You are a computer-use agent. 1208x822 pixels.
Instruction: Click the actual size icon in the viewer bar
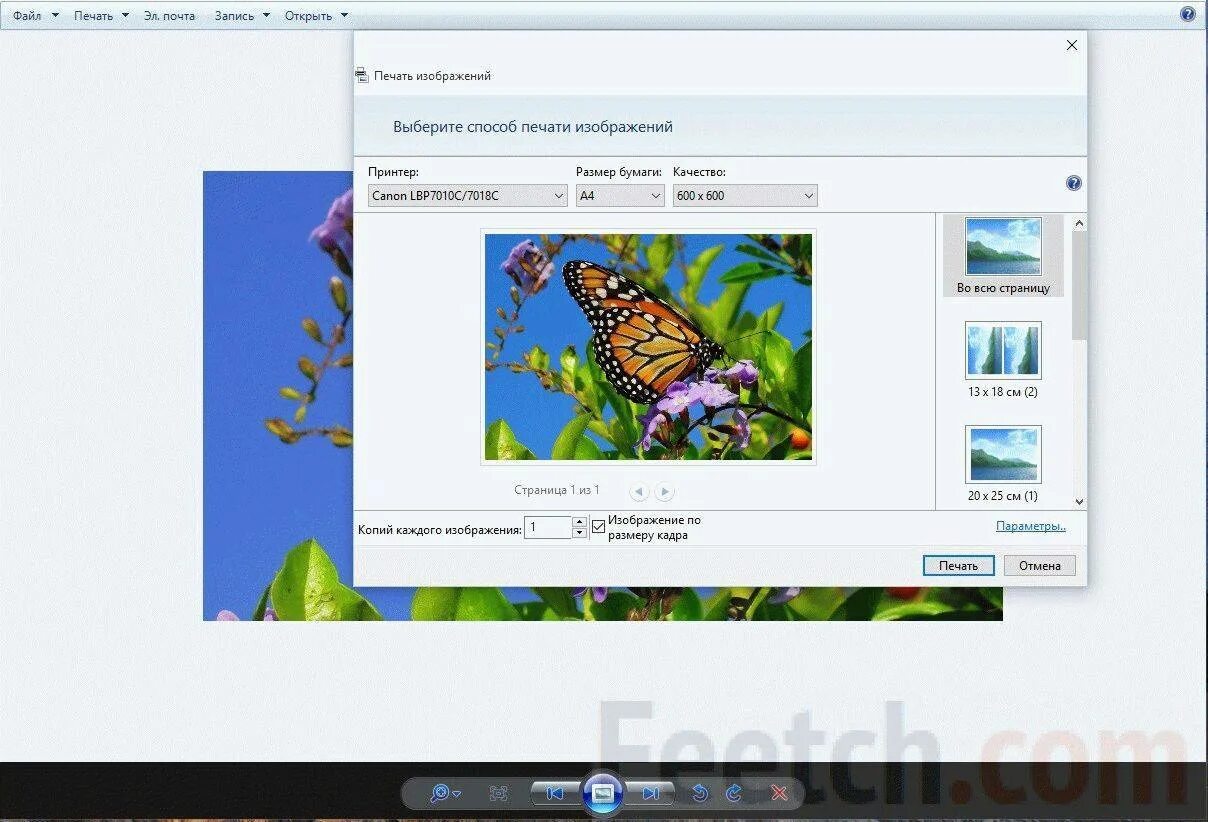499,793
